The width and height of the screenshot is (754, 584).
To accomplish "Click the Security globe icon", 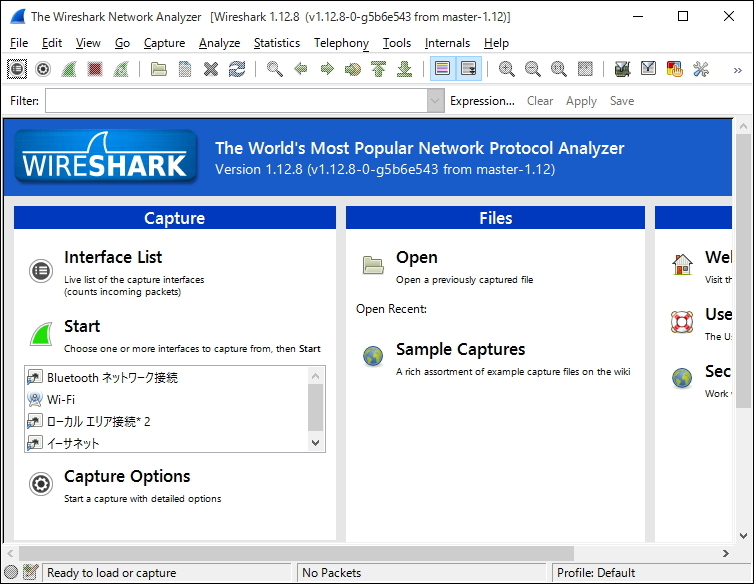I will point(682,378).
